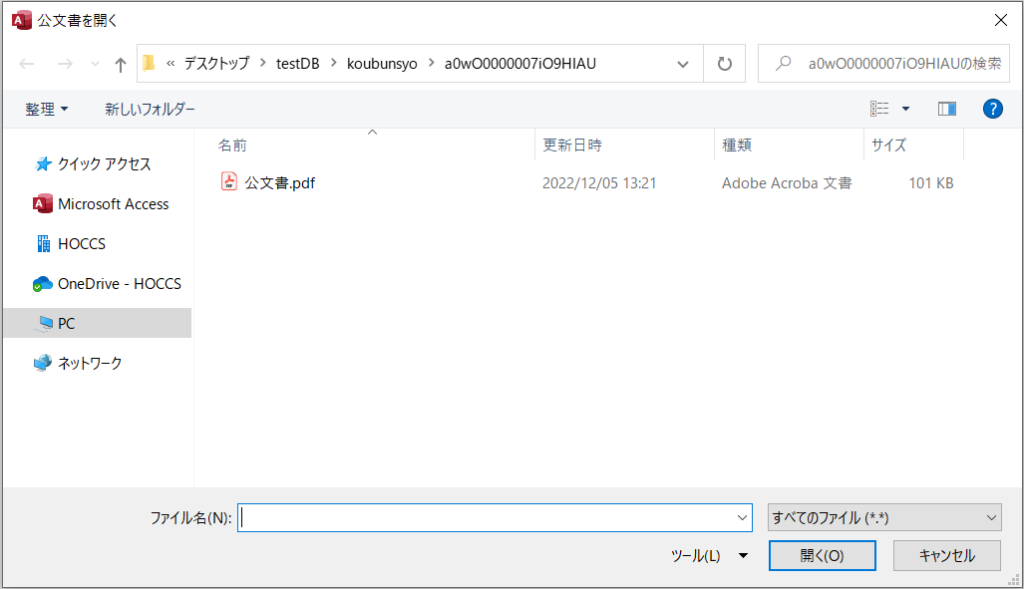Click the help question mark icon

click(992, 109)
